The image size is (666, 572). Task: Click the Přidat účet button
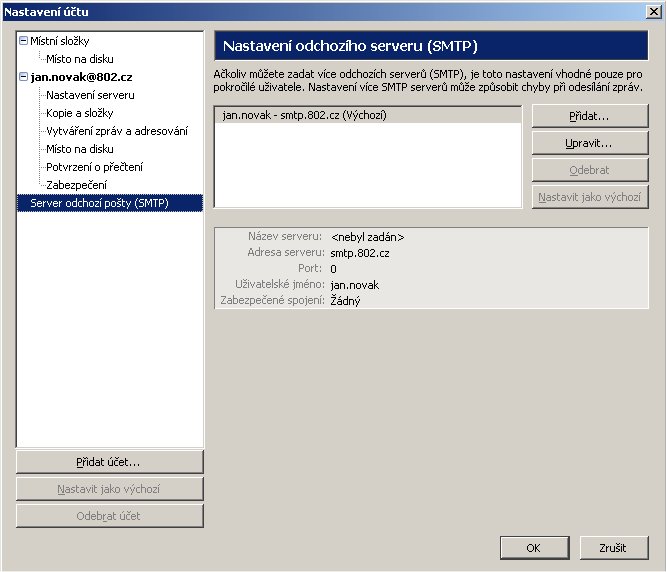(109, 462)
